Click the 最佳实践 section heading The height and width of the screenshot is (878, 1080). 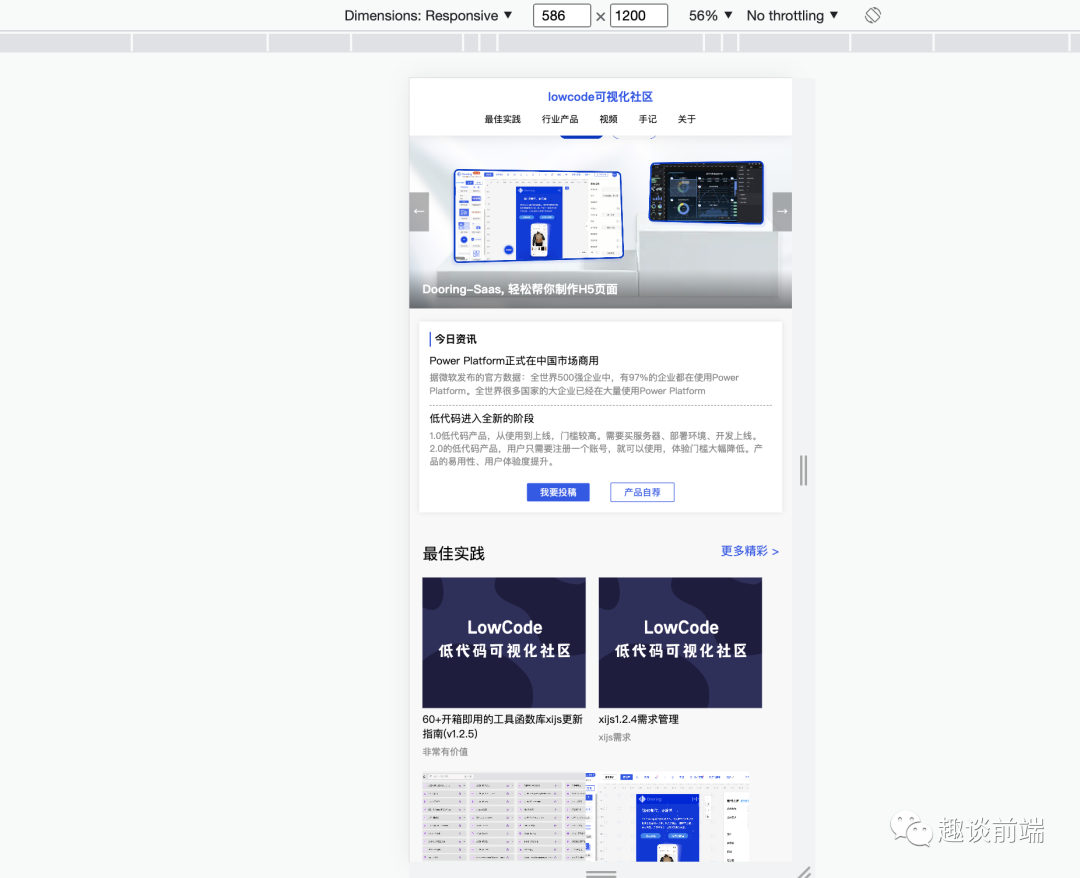(453, 554)
